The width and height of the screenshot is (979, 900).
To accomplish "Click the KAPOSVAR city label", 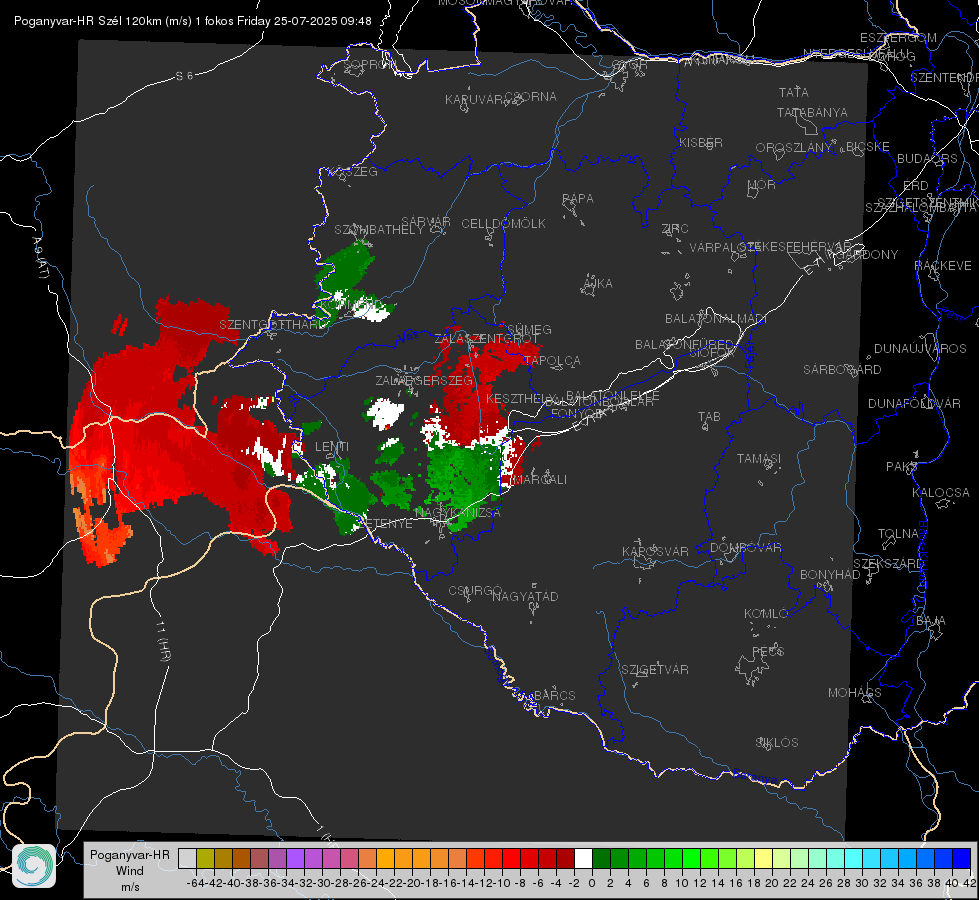I will (x=655, y=551).
